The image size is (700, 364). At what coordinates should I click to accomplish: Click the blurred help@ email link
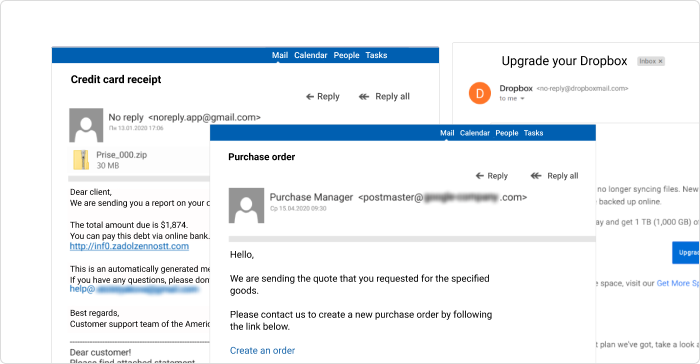(x=134, y=289)
